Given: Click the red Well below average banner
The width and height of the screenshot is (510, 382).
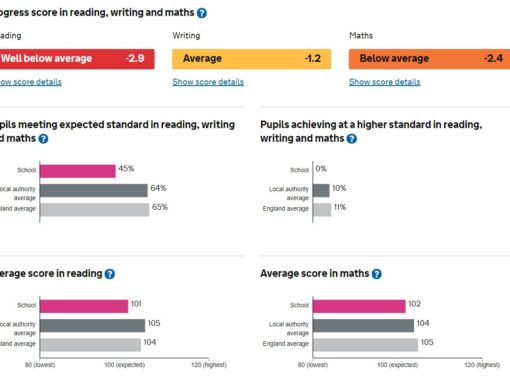Looking at the screenshot, I should [77, 59].
